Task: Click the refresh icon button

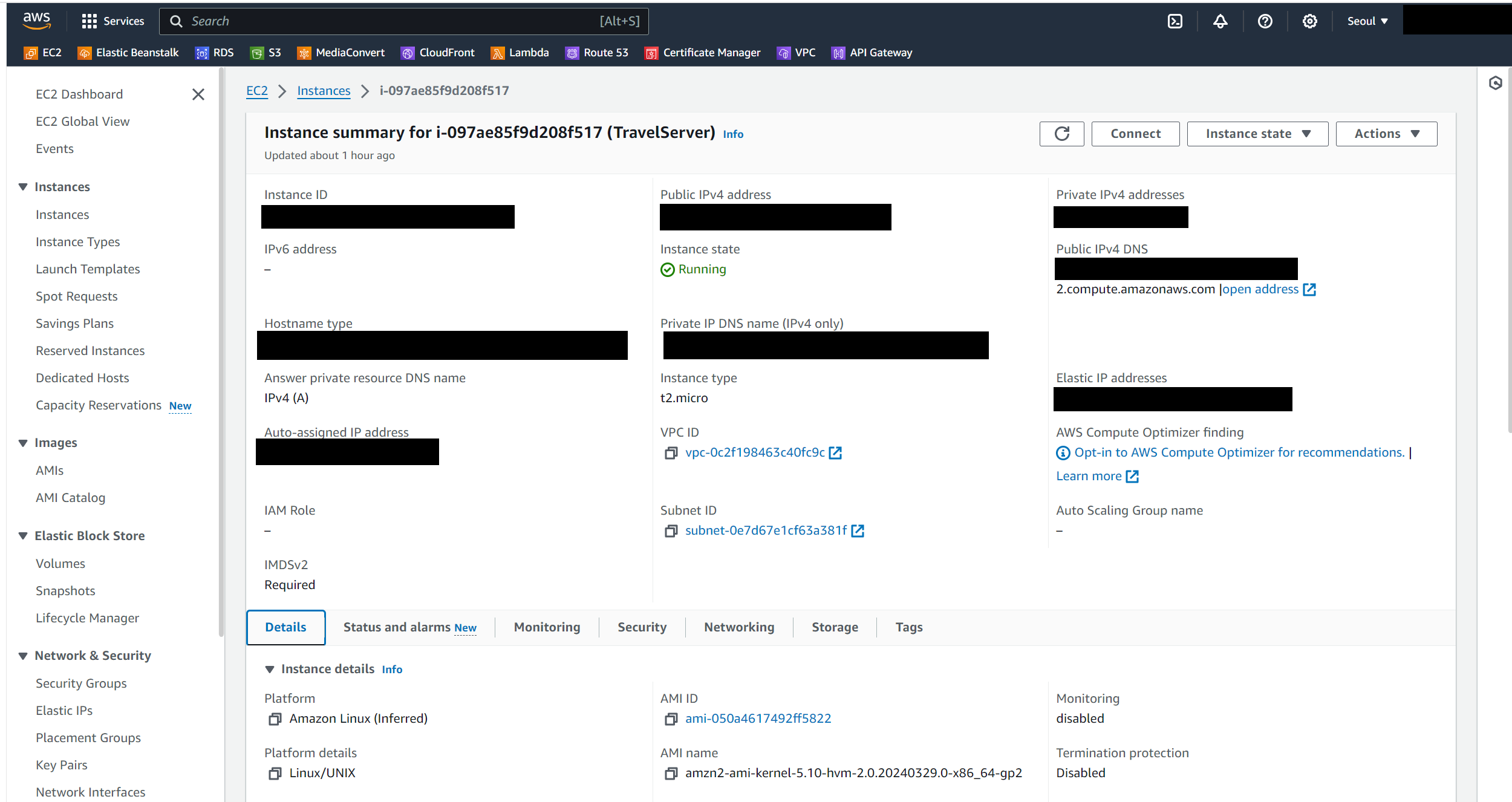Action: 1061,134
